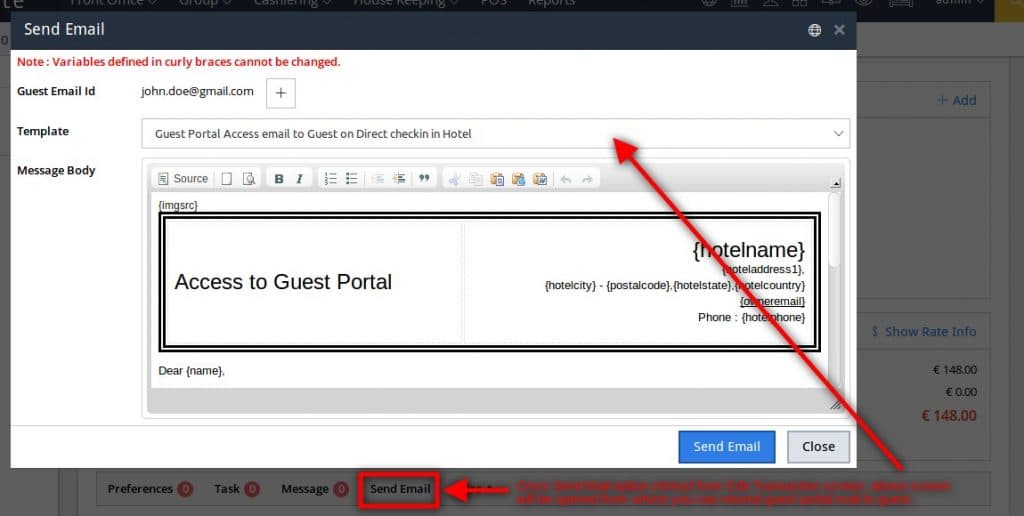1024x516 pixels.
Task: Click 'Dear {name},' line in message
Action: (x=191, y=370)
